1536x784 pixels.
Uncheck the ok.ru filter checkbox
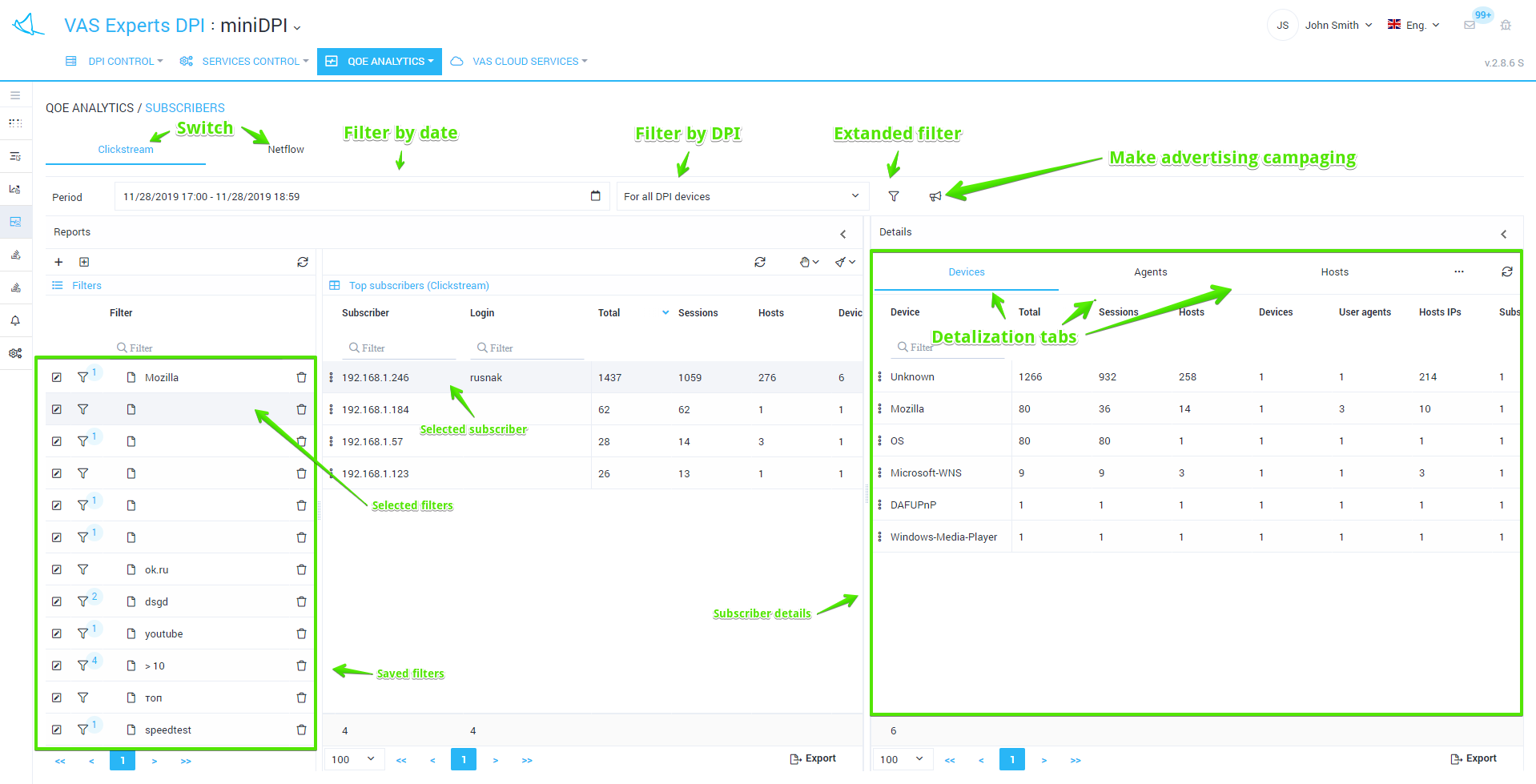tap(57, 570)
